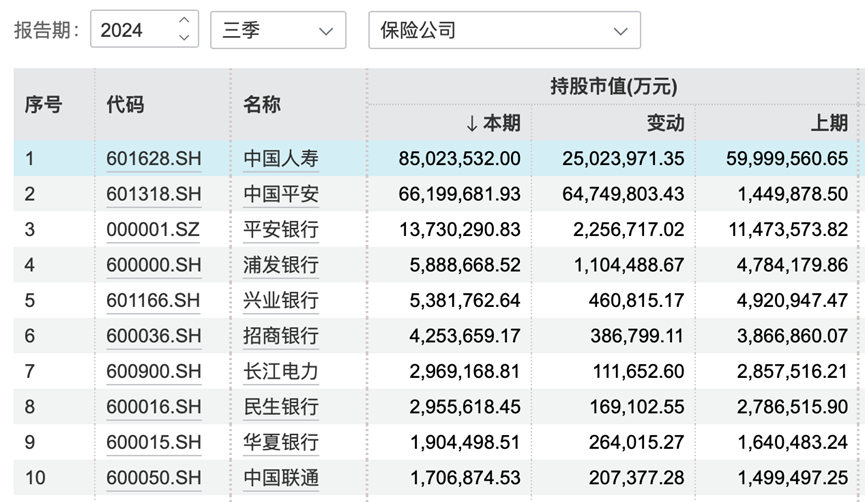Image resolution: width=865 pixels, height=502 pixels.
Task: Click the year increment up arrow
Action: click(183, 21)
